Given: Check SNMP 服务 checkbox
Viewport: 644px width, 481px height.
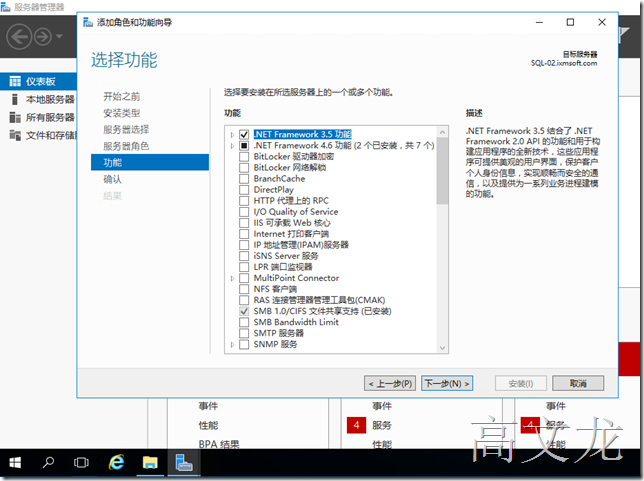Looking at the screenshot, I should pos(244,345).
